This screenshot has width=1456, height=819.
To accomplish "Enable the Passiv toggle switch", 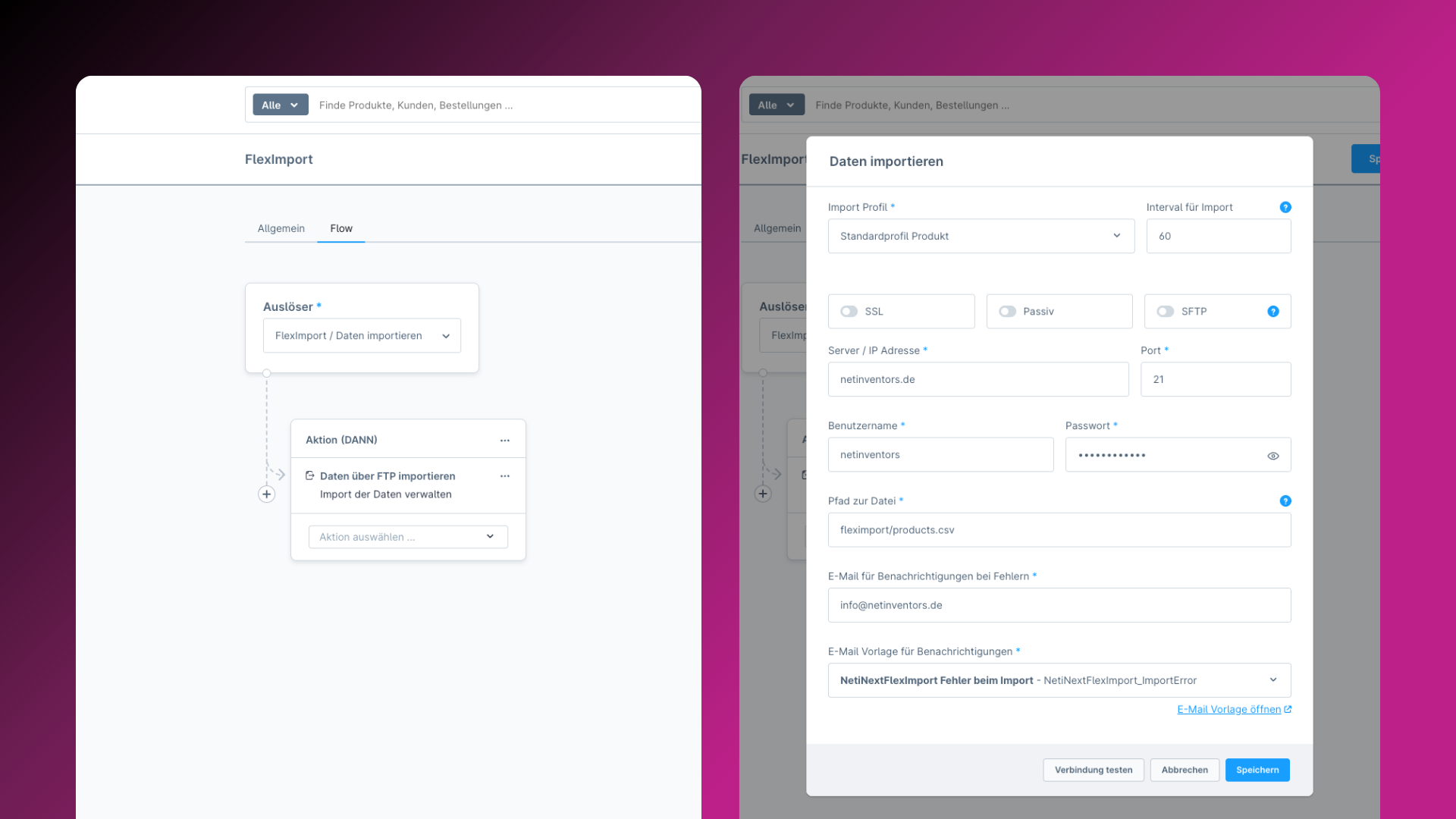I will click(x=1007, y=312).
